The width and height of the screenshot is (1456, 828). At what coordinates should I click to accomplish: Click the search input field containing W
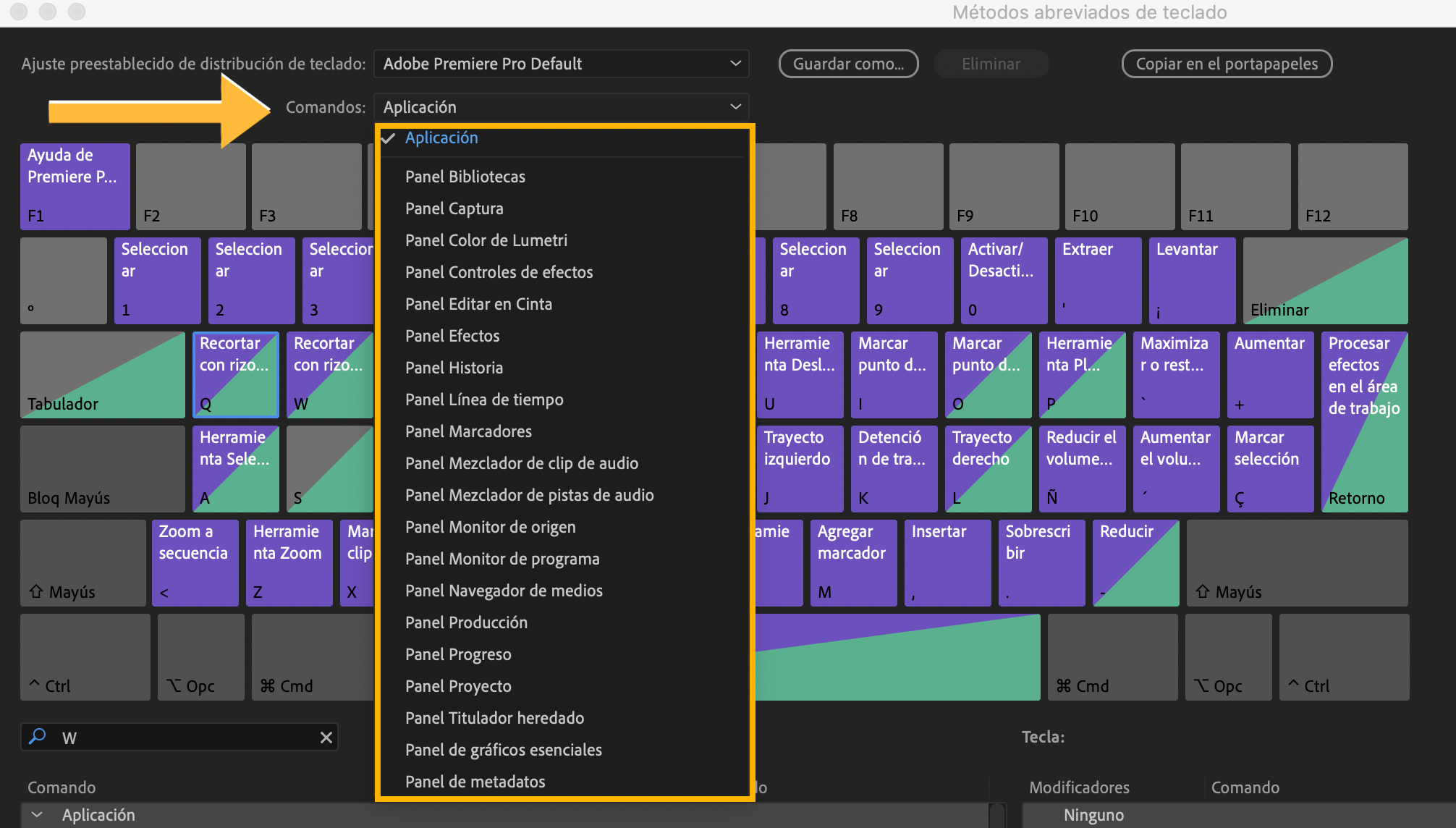(x=179, y=738)
